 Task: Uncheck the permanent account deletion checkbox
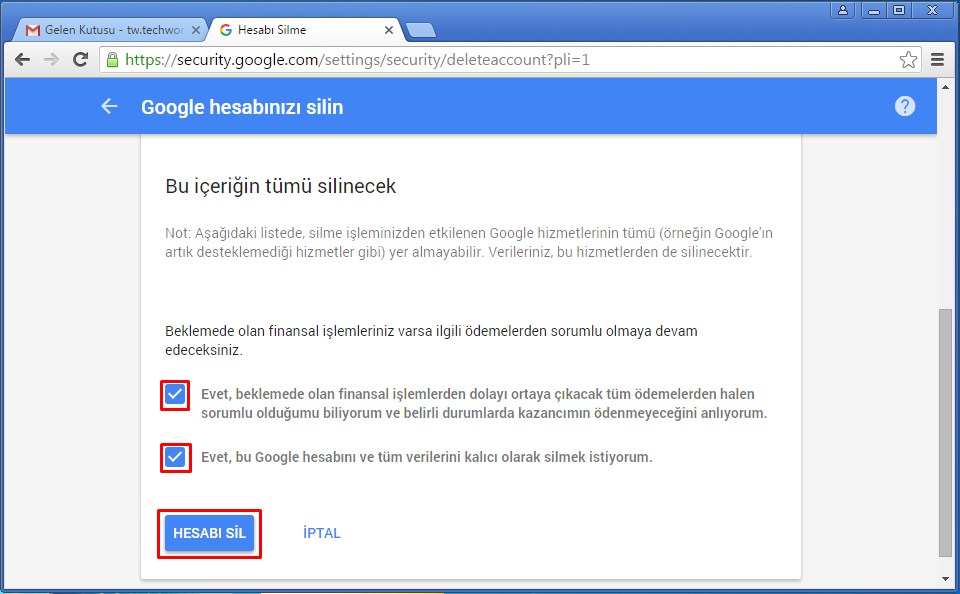(175, 458)
